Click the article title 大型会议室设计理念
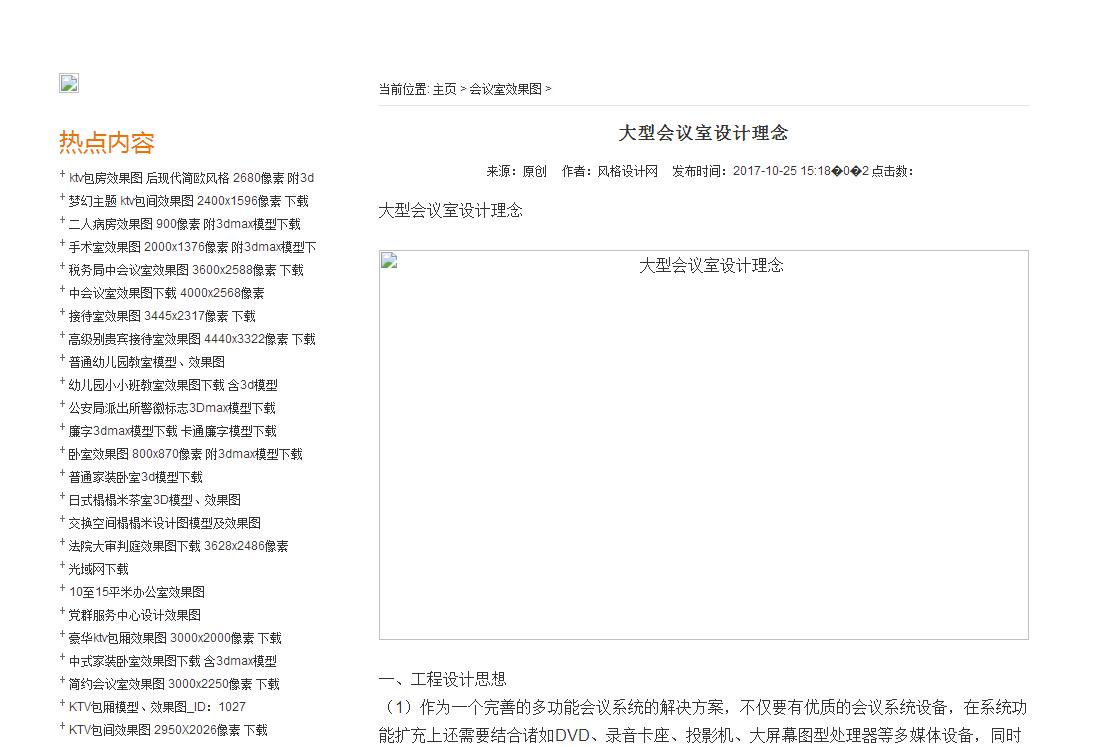The image size is (1104, 747). [702, 131]
